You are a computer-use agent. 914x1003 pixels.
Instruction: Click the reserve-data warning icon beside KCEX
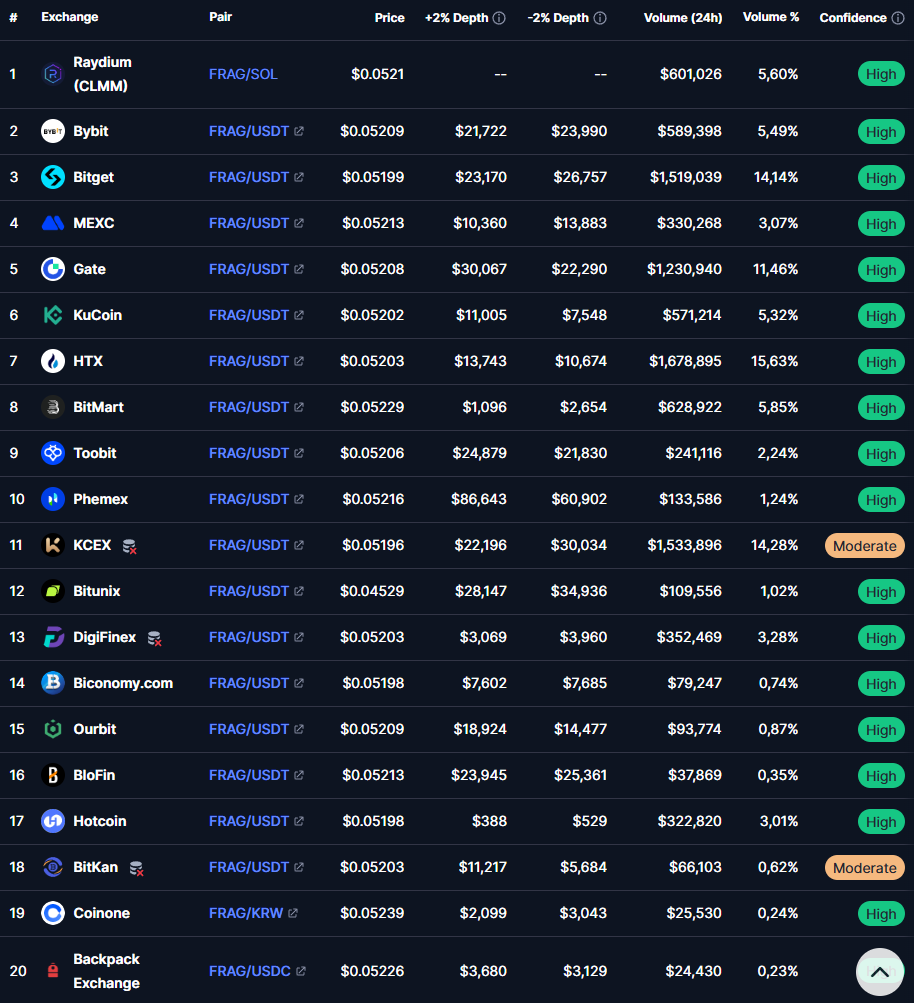tap(129, 546)
